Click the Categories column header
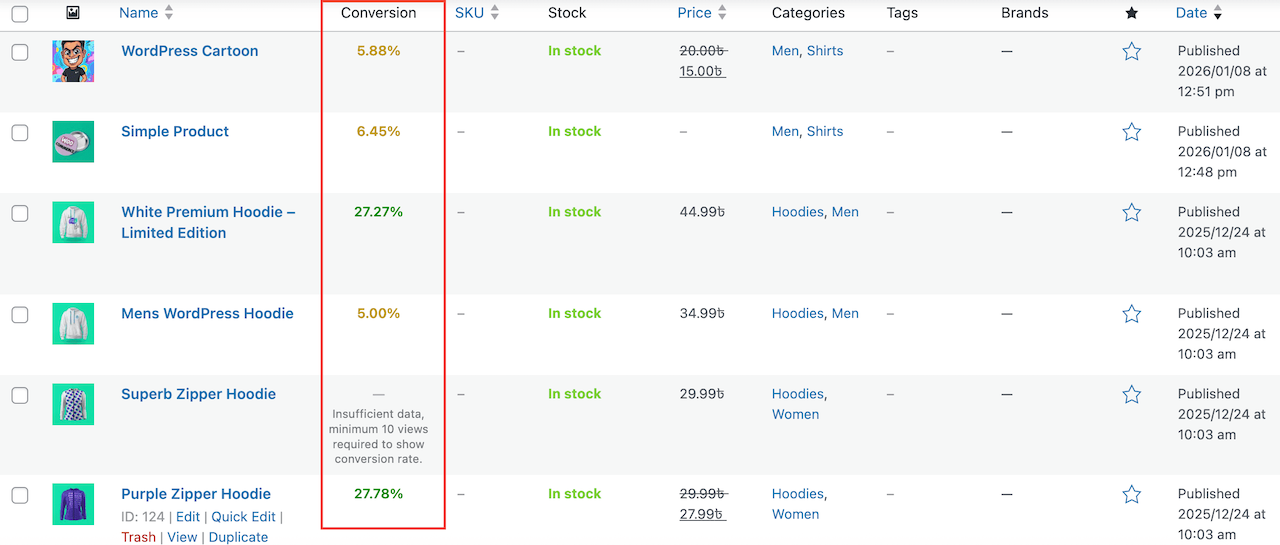Viewport: 1280px width, 545px height. click(808, 13)
